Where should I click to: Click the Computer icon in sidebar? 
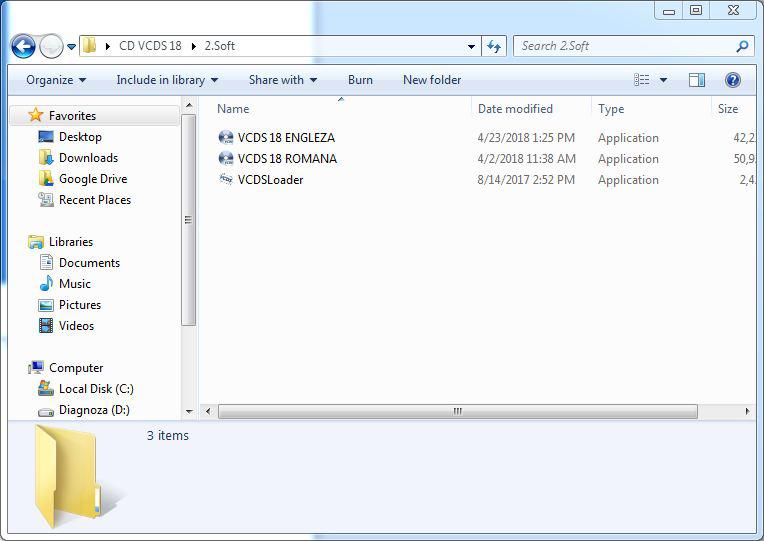tap(36, 367)
